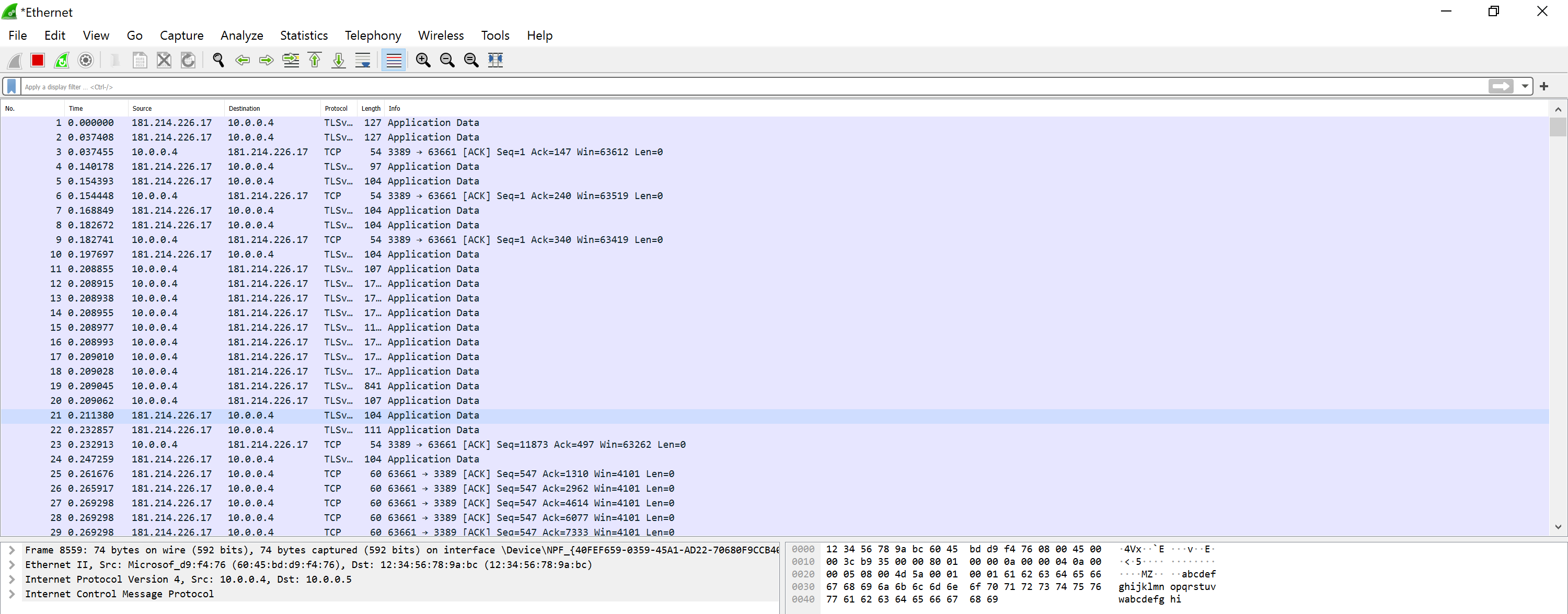Select packet 19 with length 841

pyautogui.click(x=774, y=386)
